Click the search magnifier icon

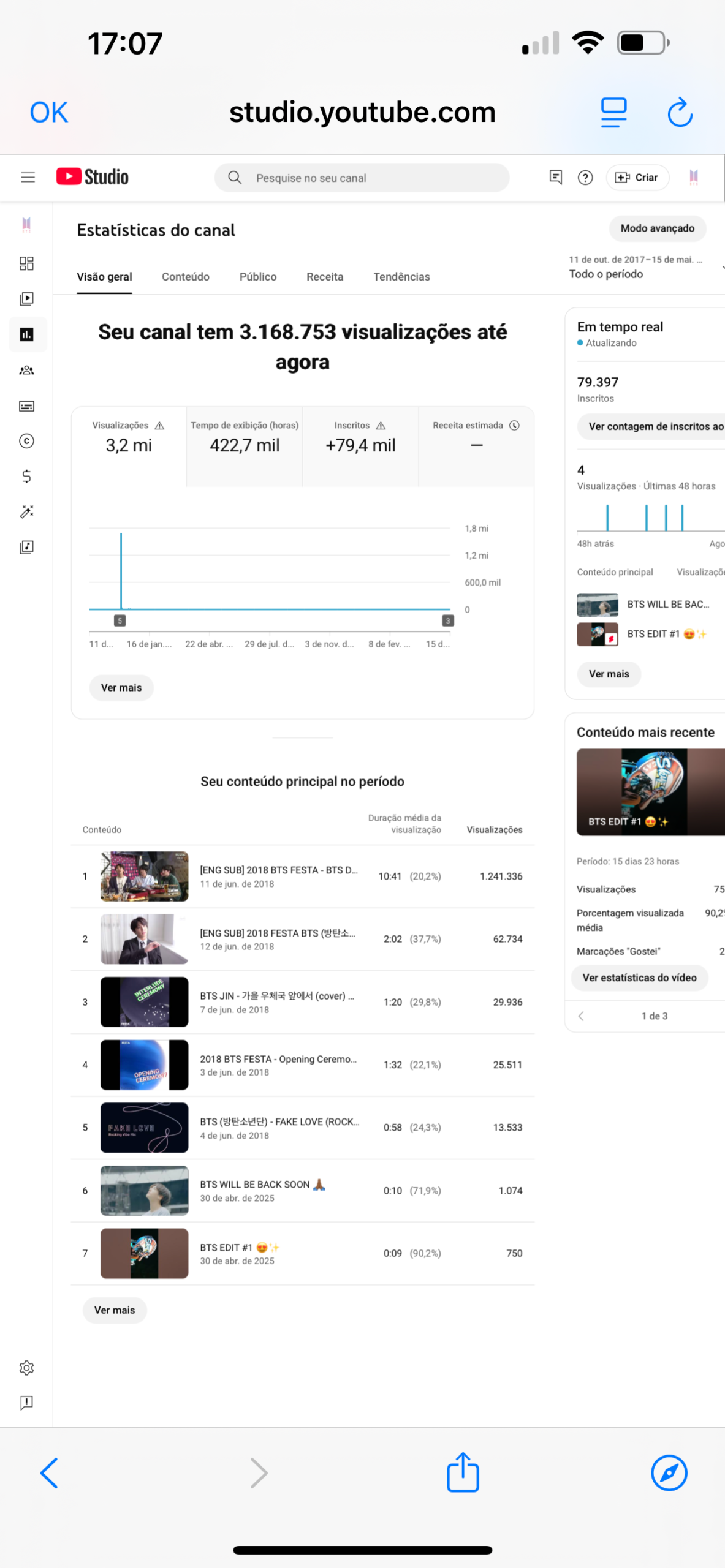[x=235, y=178]
